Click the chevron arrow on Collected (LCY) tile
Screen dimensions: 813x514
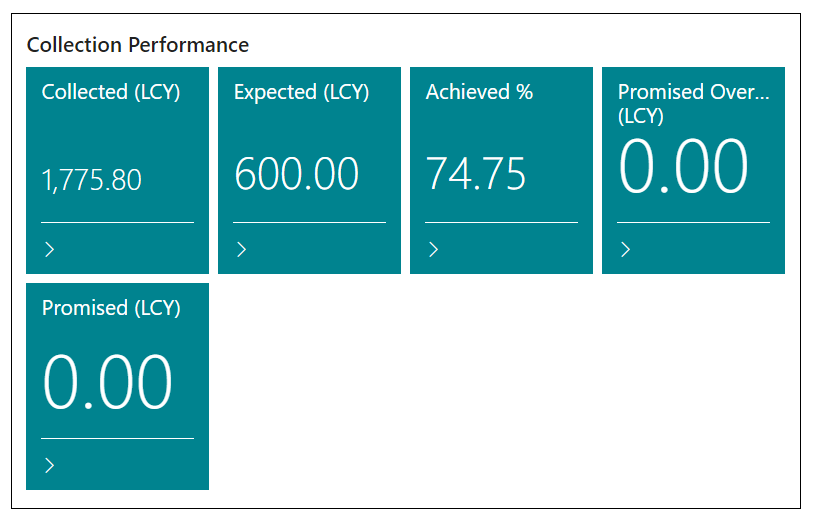click(x=50, y=250)
